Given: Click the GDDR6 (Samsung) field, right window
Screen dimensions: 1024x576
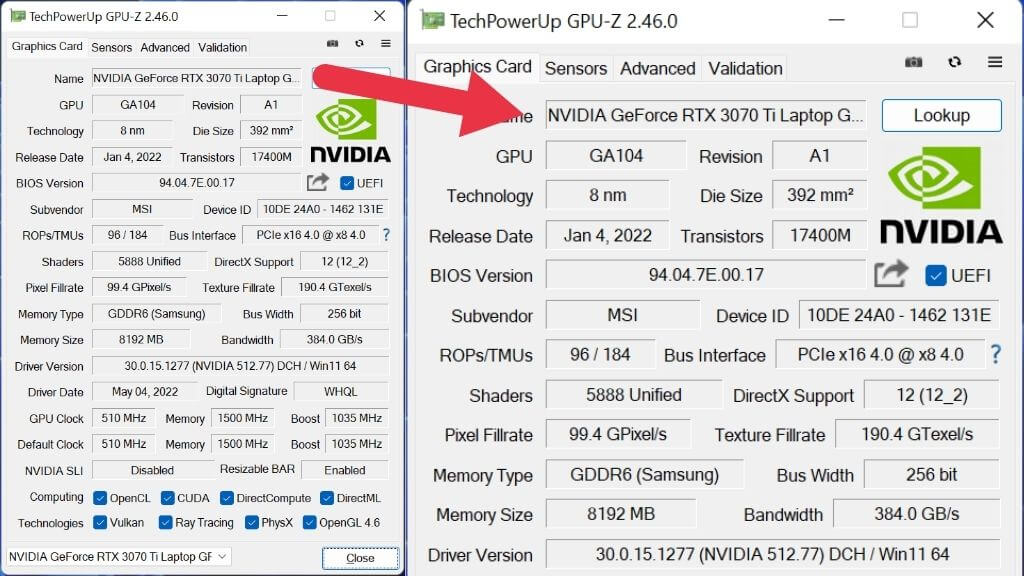Looking at the screenshot, I should (644, 475).
